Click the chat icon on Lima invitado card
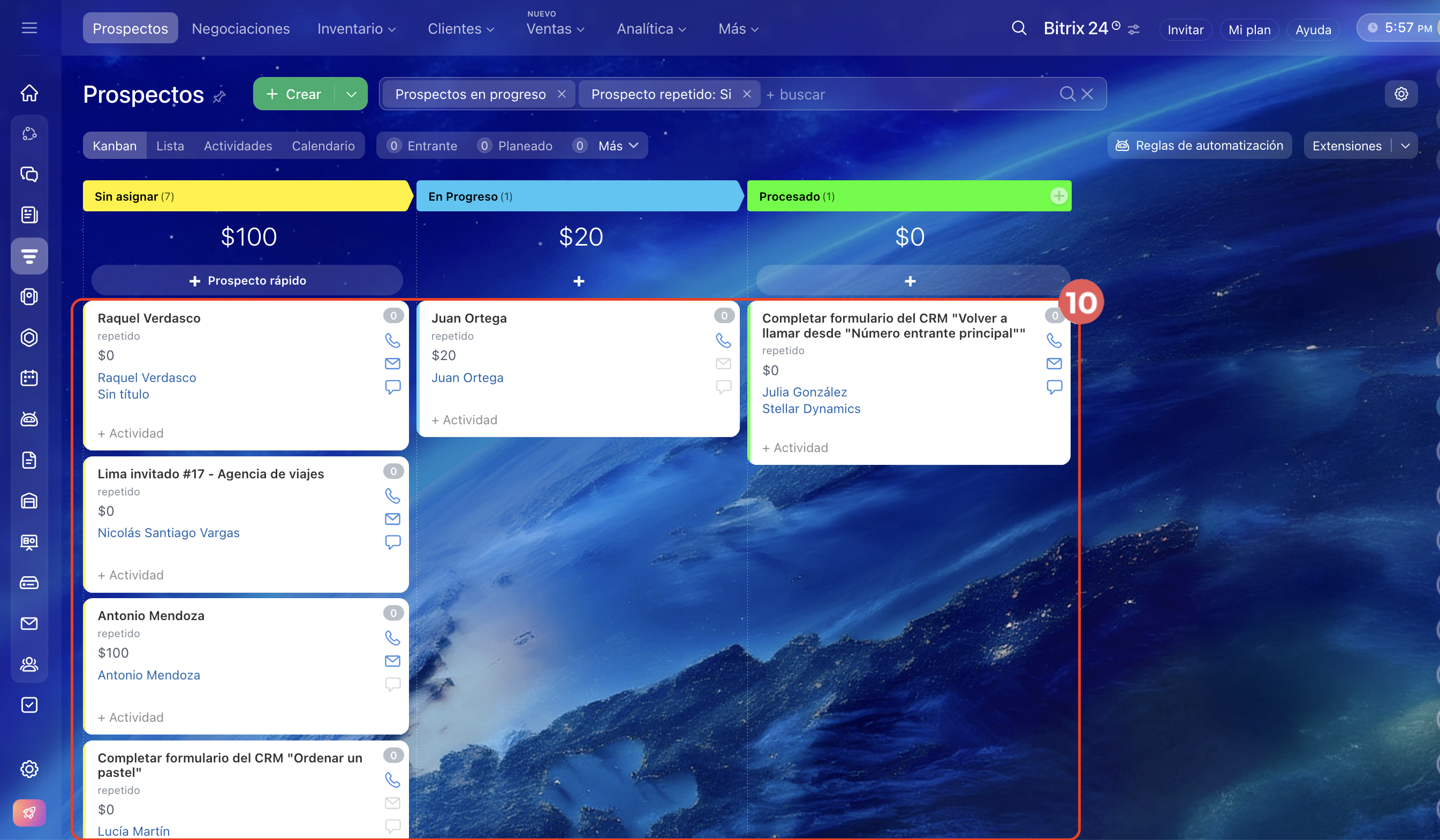 (x=392, y=541)
